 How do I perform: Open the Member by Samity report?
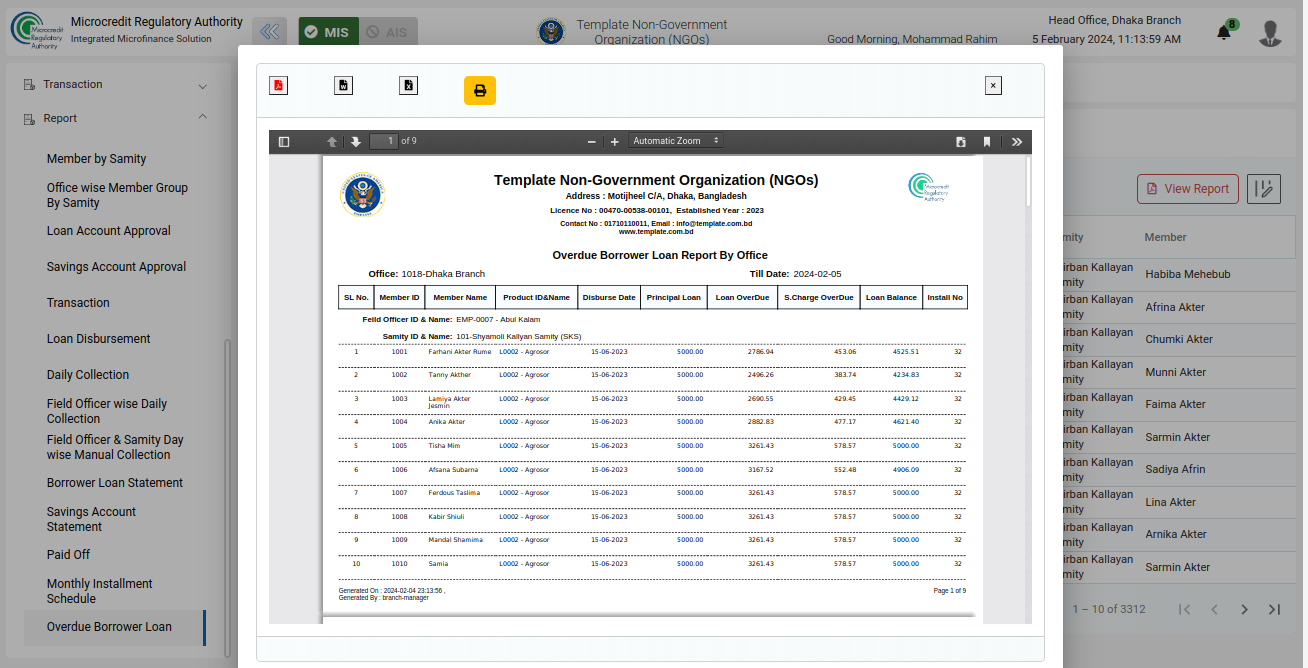(x=97, y=159)
